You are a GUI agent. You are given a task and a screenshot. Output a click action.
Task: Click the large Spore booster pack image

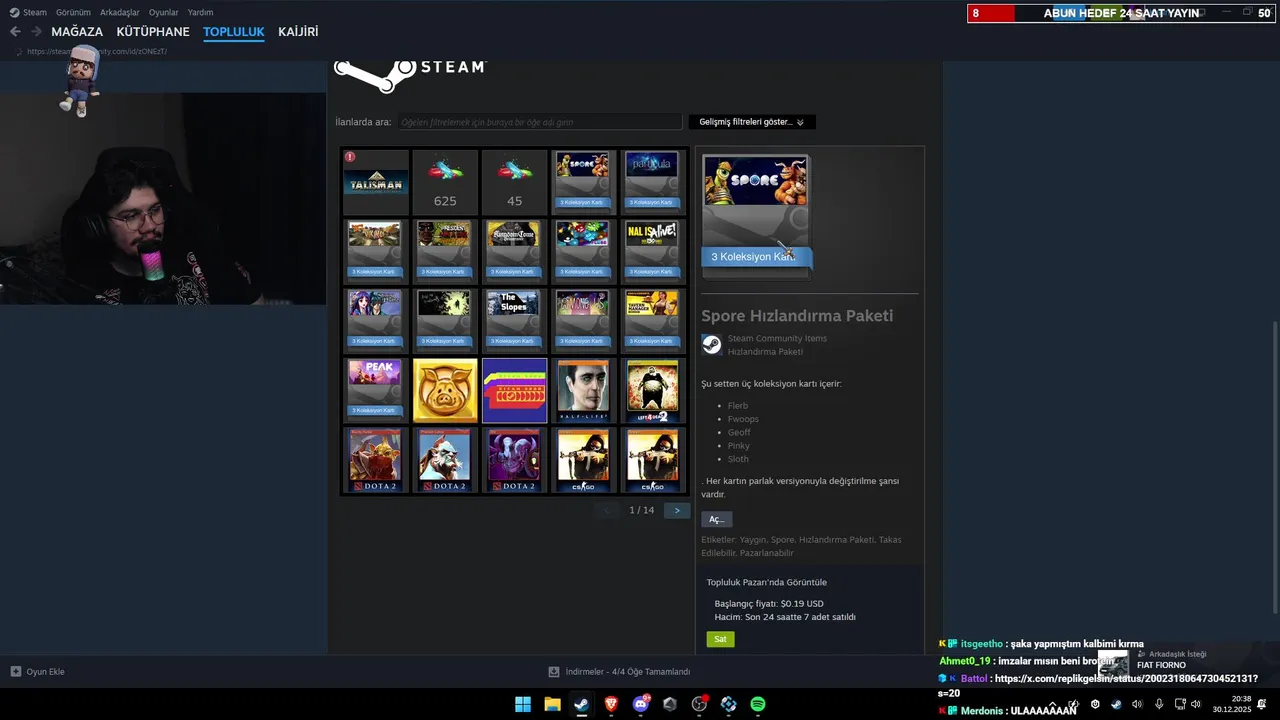[756, 215]
